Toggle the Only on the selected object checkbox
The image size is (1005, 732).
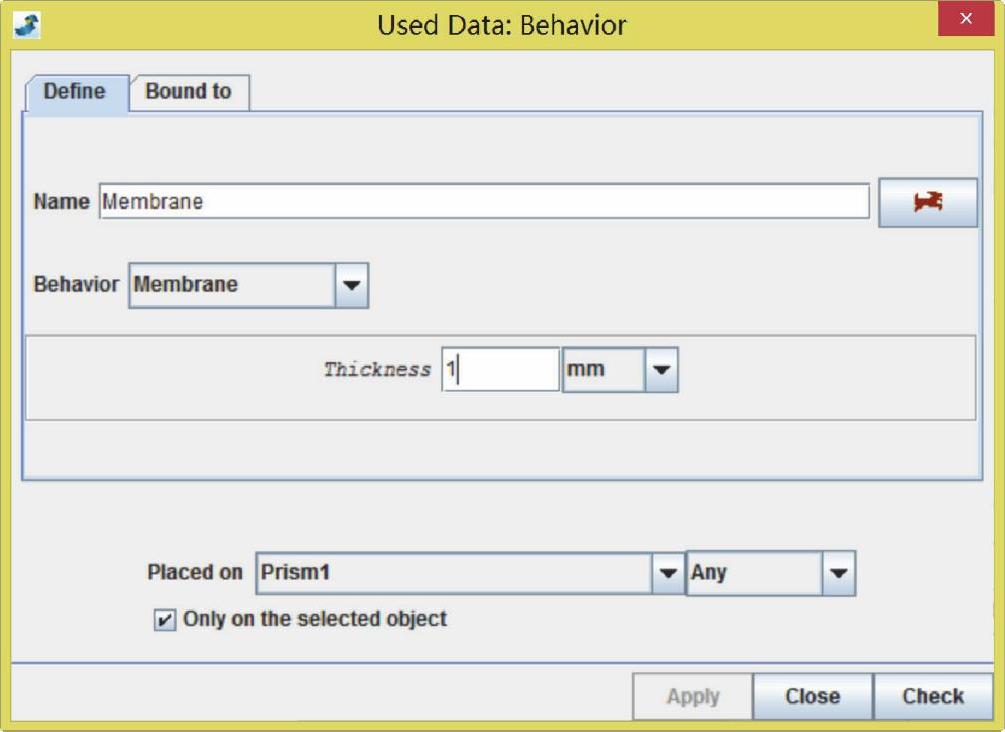coord(163,620)
